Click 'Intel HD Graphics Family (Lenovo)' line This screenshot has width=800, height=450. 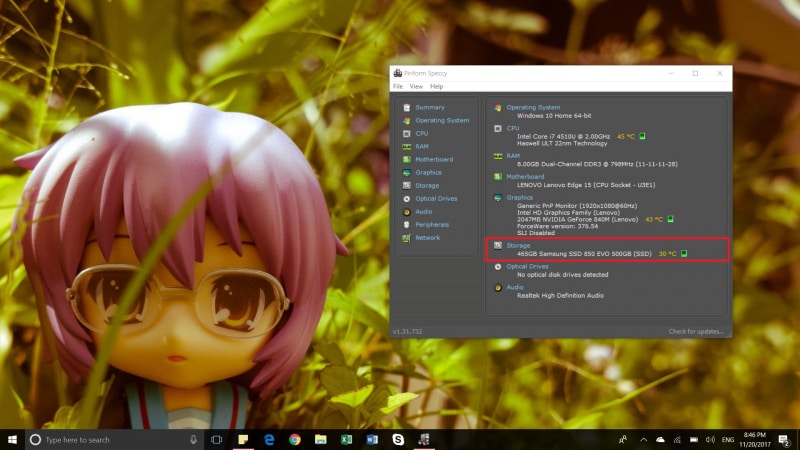click(568, 213)
